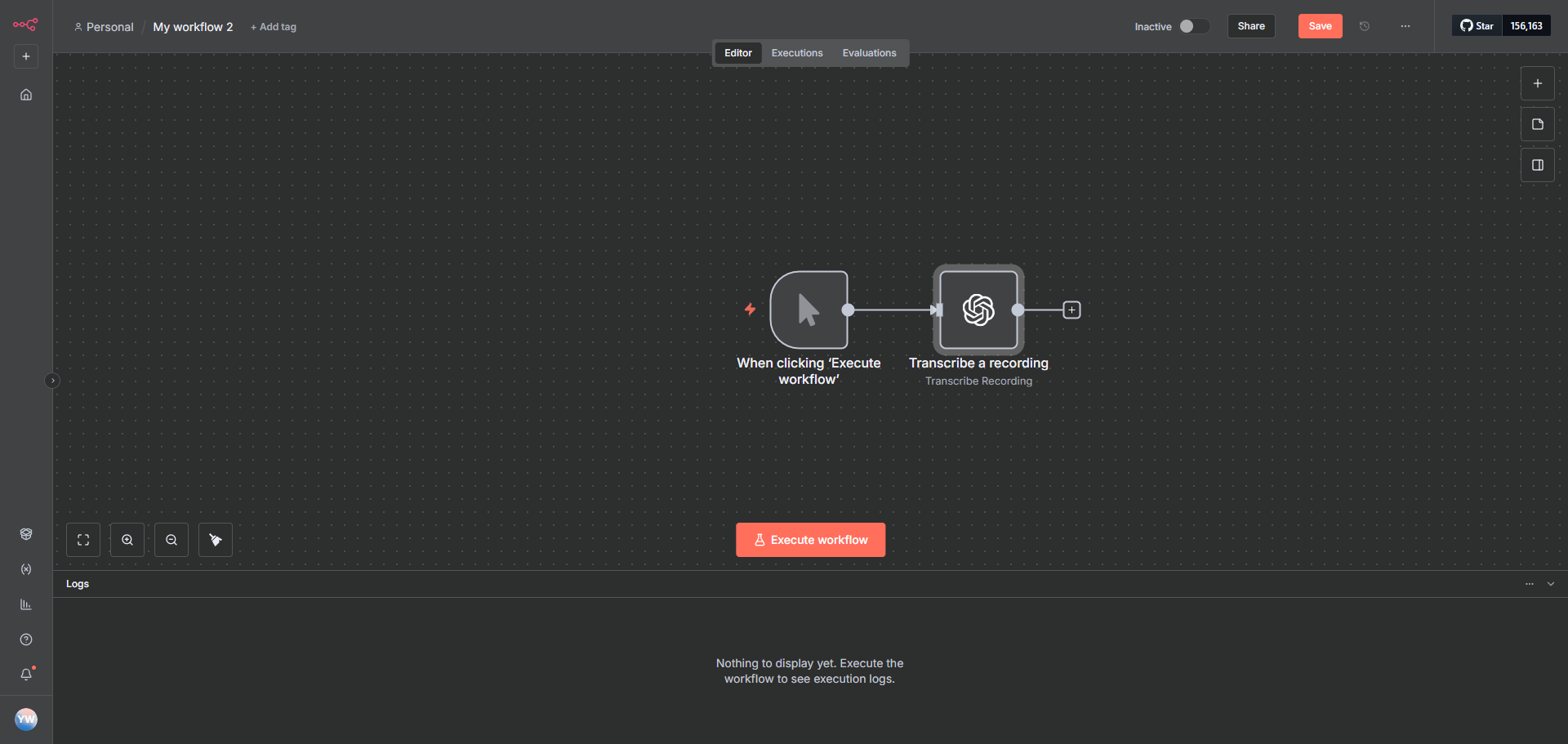The image size is (1568, 744).
Task: Switch to the Executions tab
Action: (x=796, y=53)
